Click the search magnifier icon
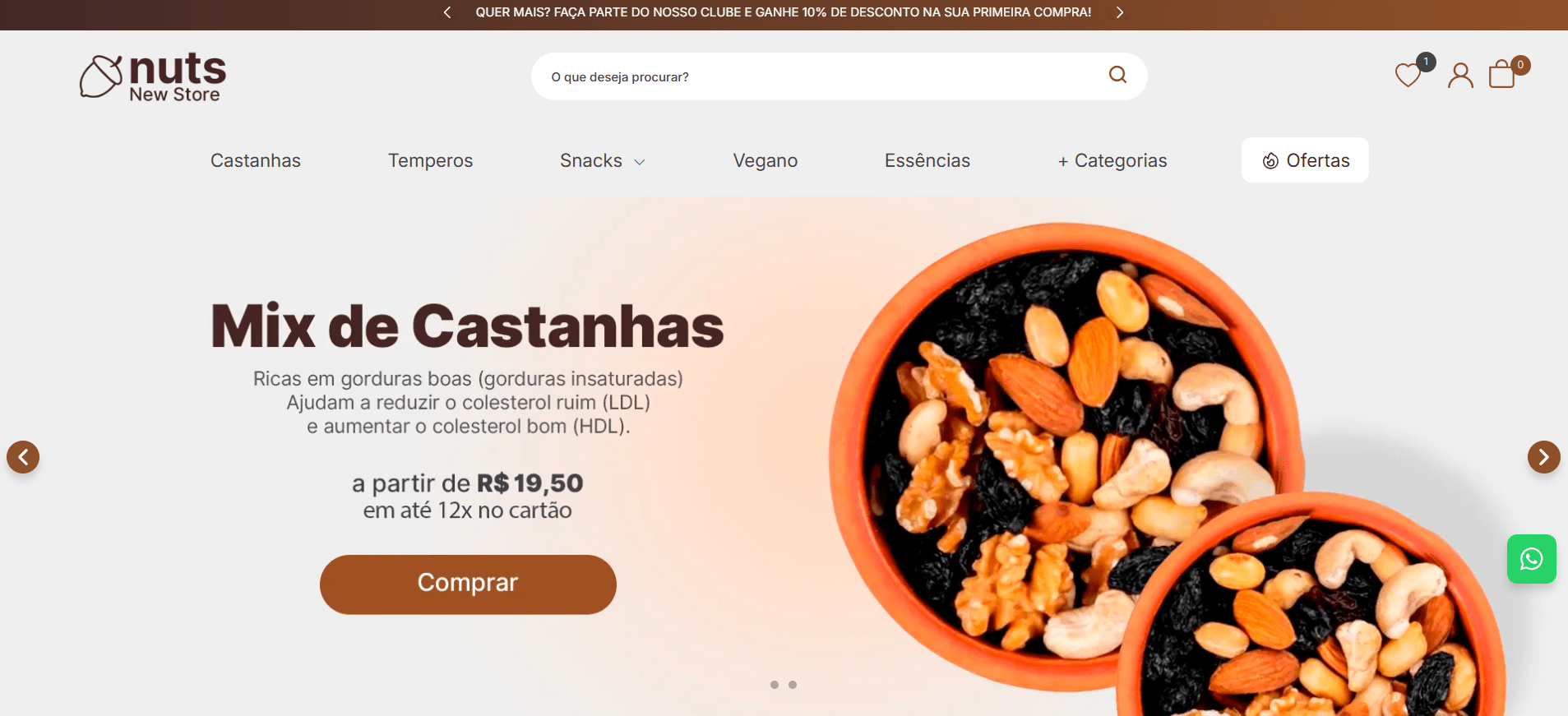Image resolution: width=1568 pixels, height=716 pixels. tap(1117, 75)
